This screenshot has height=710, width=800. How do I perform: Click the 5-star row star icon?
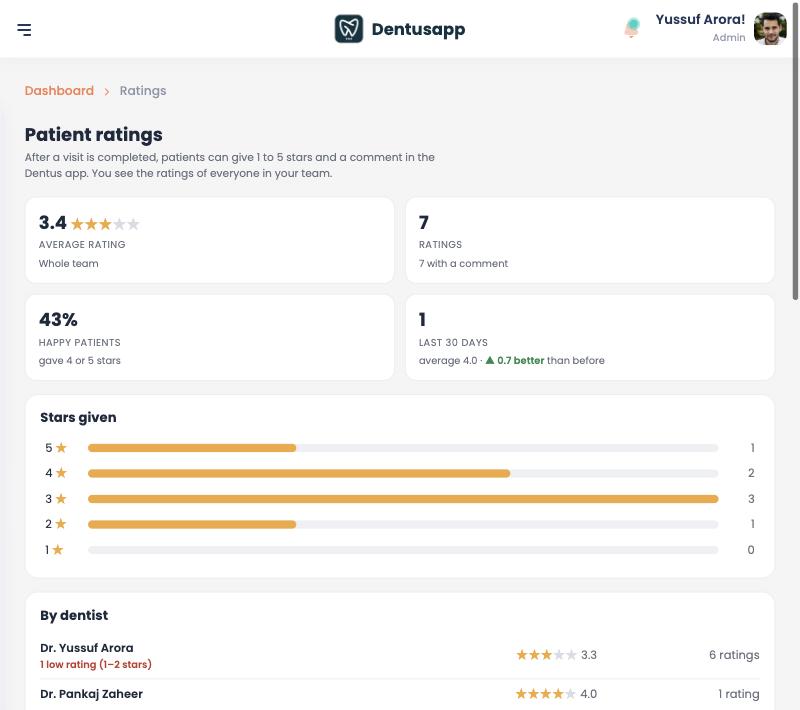[61, 447]
